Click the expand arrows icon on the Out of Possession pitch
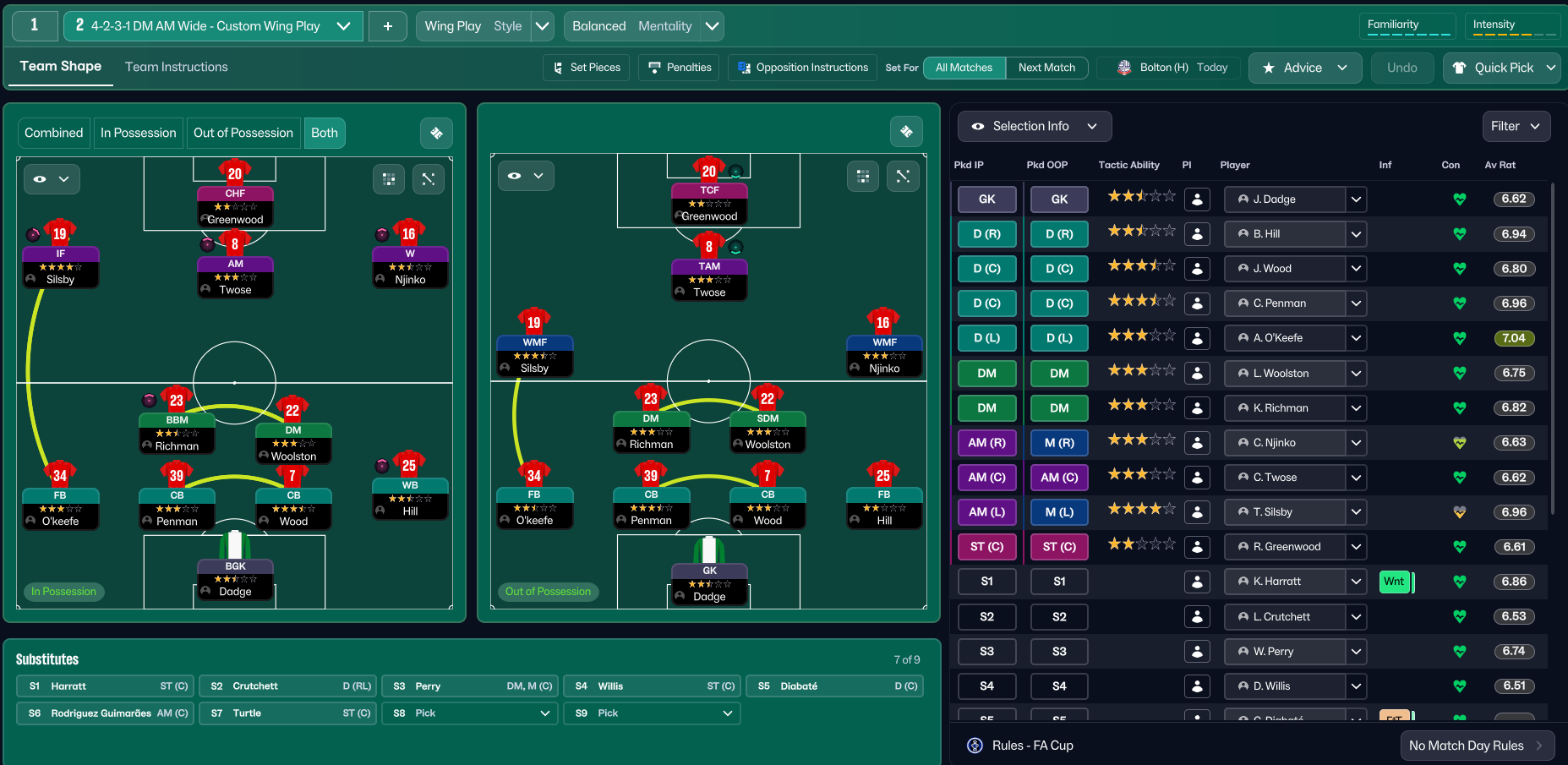Viewport: 1568px width, 765px height. point(903,176)
